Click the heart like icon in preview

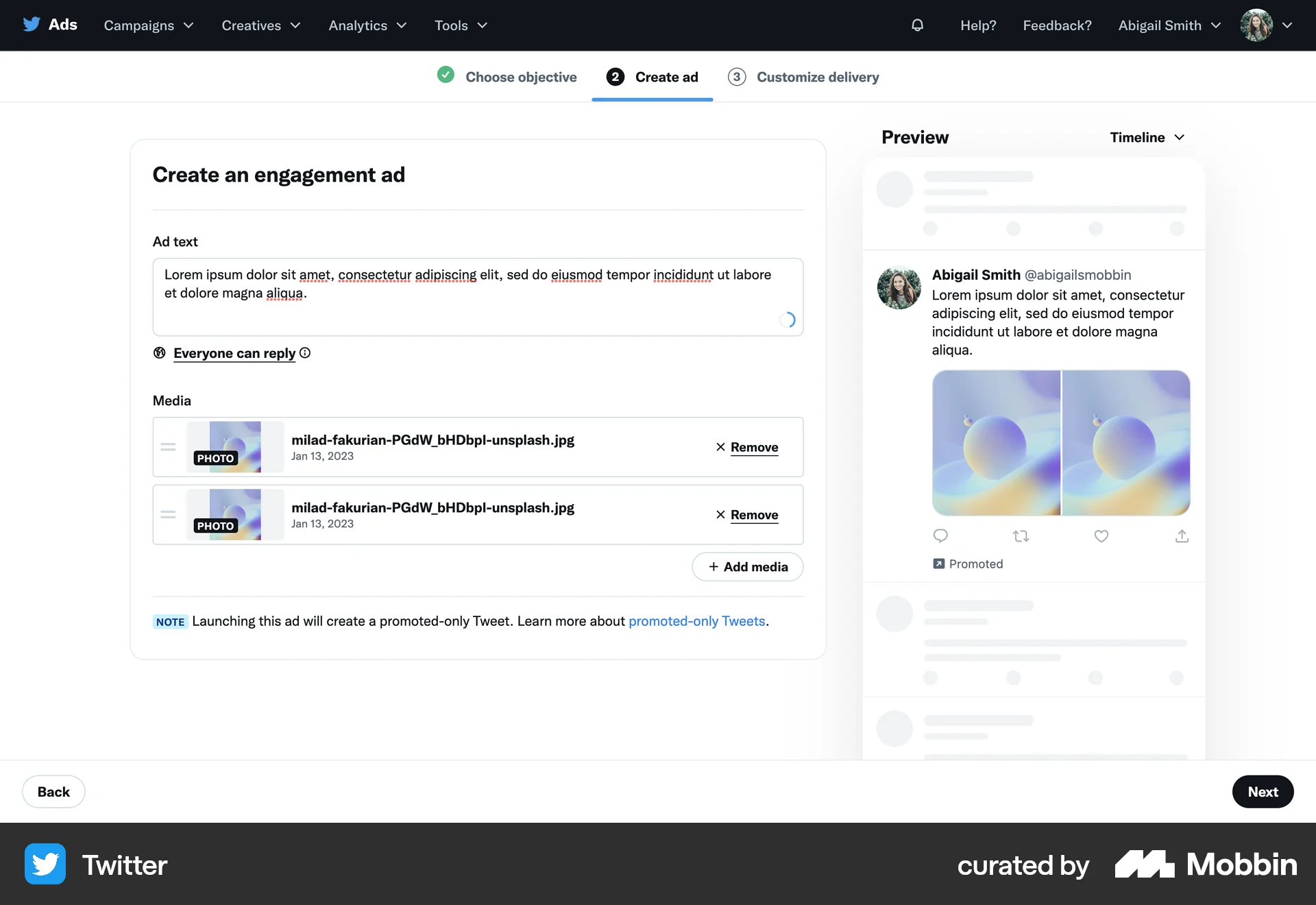[x=1101, y=536]
